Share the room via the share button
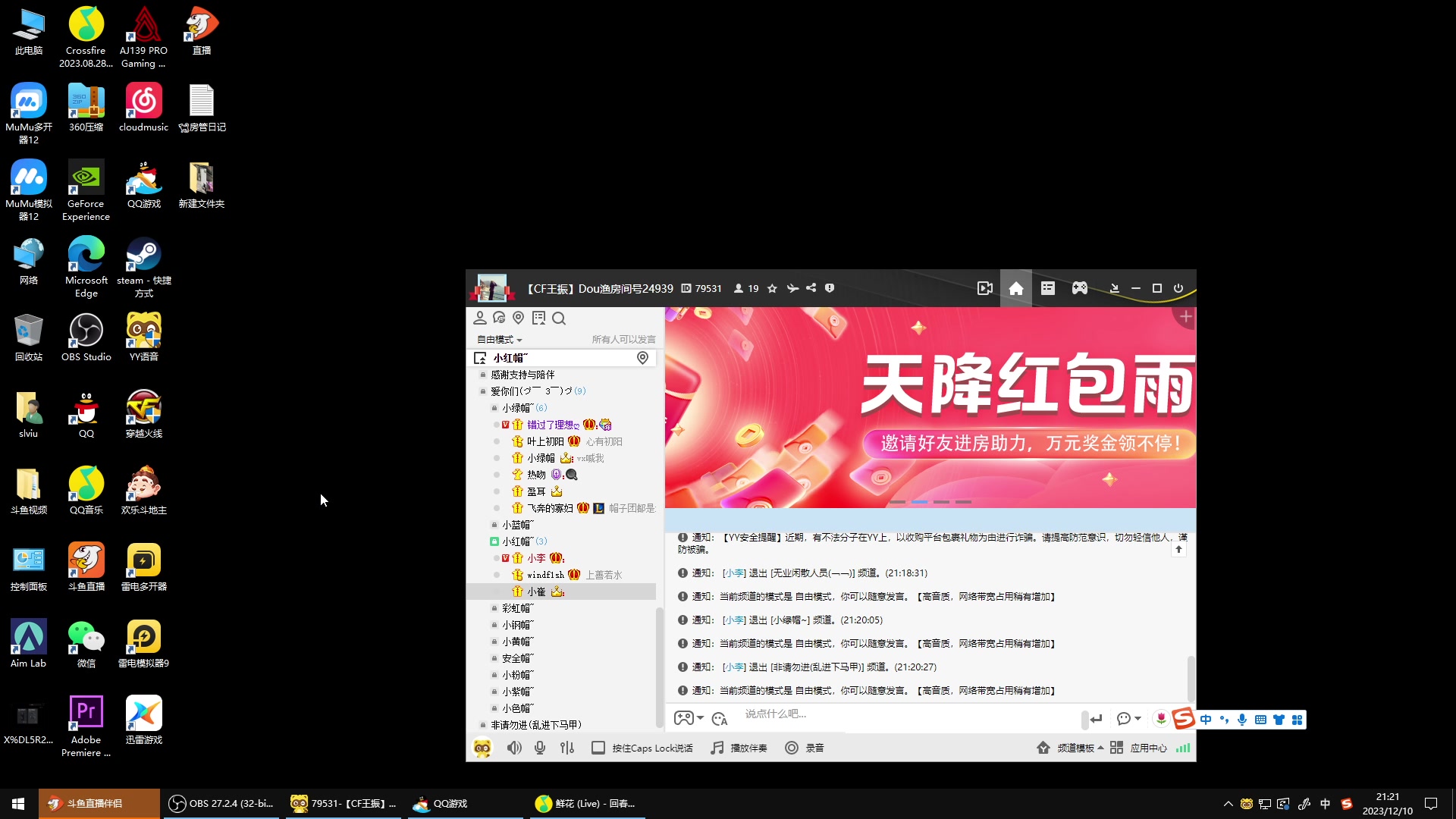 point(811,288)
